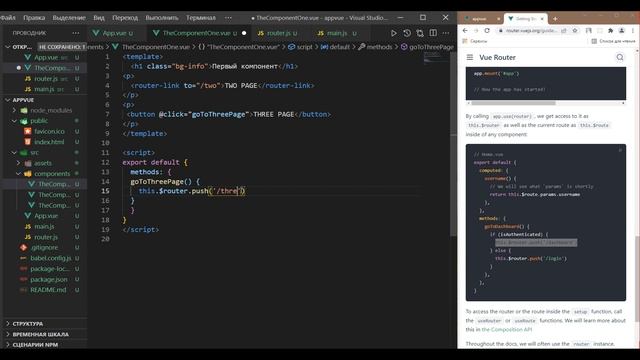Open README.md in the explorer
The height and width of the screenshot is (360, 640).
(x=48, y=290)
